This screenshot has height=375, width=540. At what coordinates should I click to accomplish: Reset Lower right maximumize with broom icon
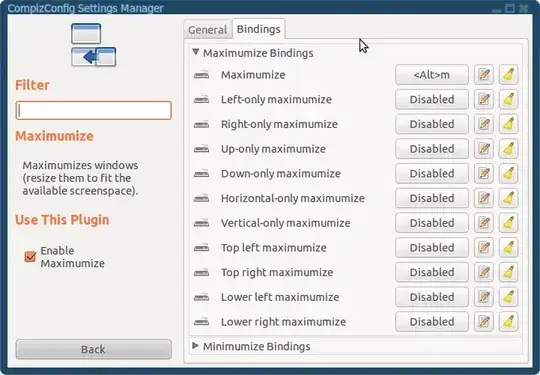pyautogui.click(x=508, y=322)
